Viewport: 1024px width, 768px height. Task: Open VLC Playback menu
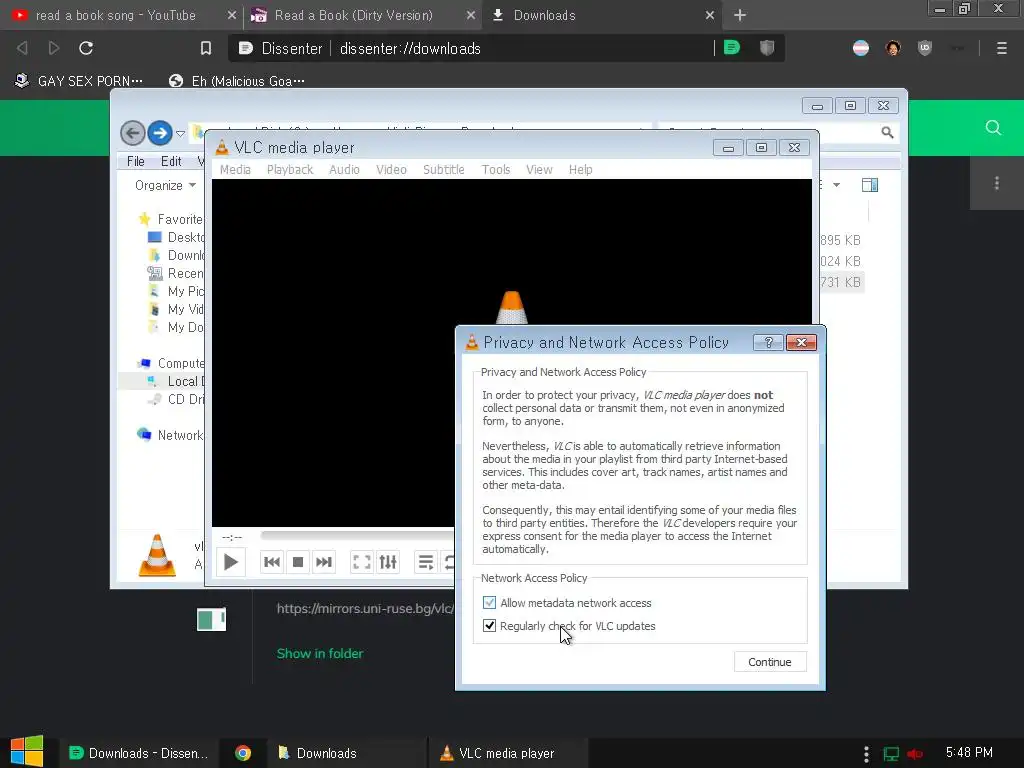(290, 169)
